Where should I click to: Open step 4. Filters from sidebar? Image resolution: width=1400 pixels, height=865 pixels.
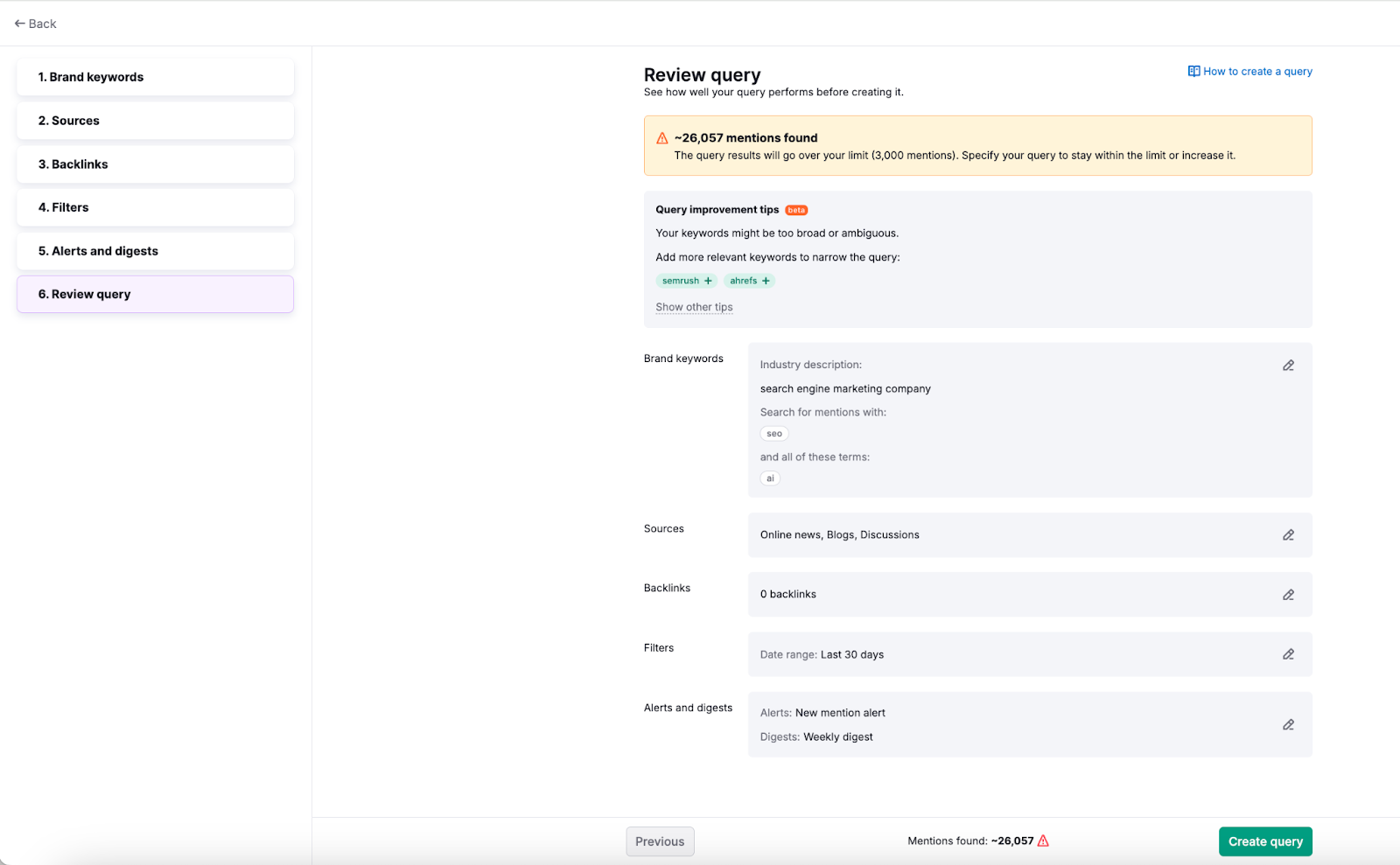point(154,207)
